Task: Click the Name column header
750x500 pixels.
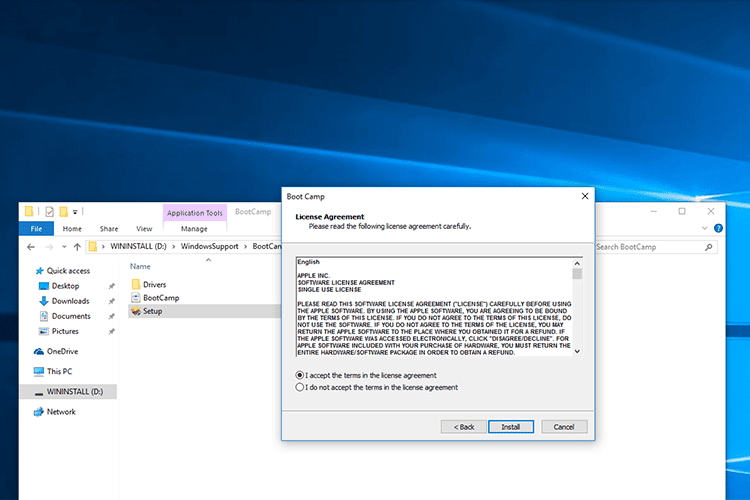Action: (x=140, y=267)
